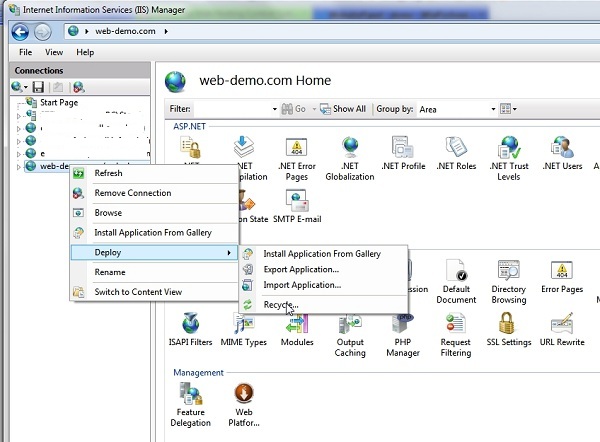
Task: Open the URL Rewrite feature
Action: click(562, 330)
